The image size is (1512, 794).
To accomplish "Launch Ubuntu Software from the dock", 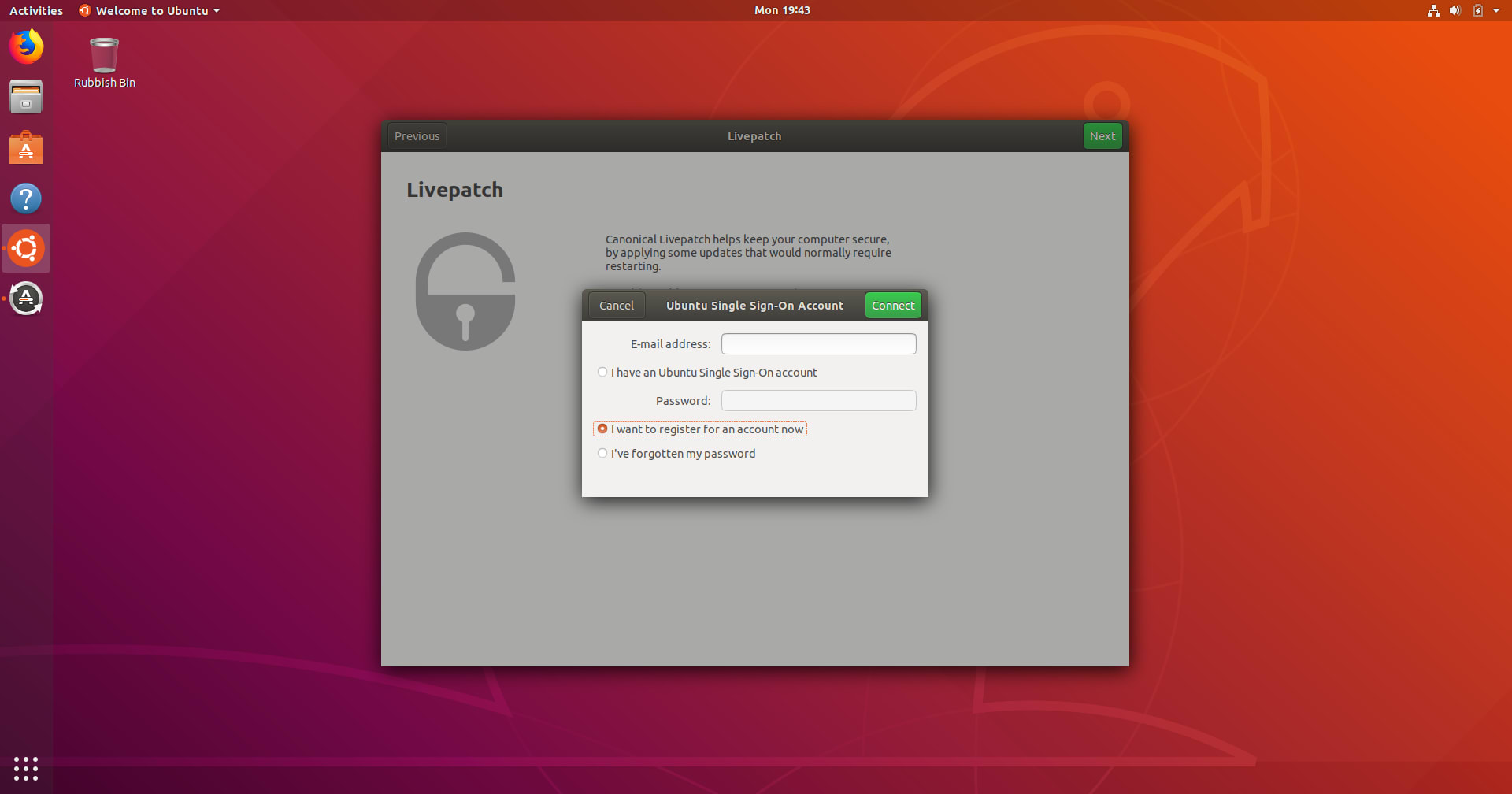I will point(26,148).
